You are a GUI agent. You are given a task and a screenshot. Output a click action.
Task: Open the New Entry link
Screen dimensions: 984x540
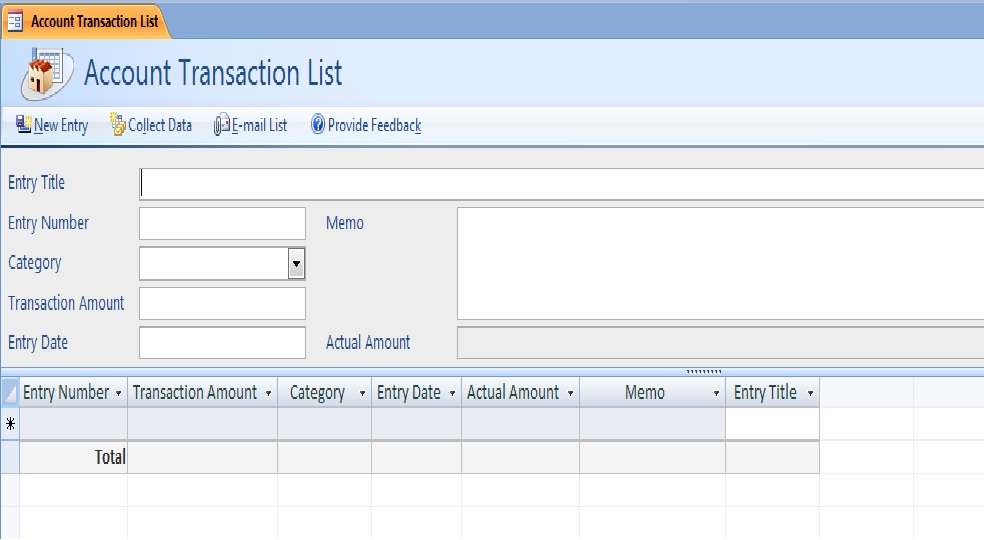tap(61, 126)
